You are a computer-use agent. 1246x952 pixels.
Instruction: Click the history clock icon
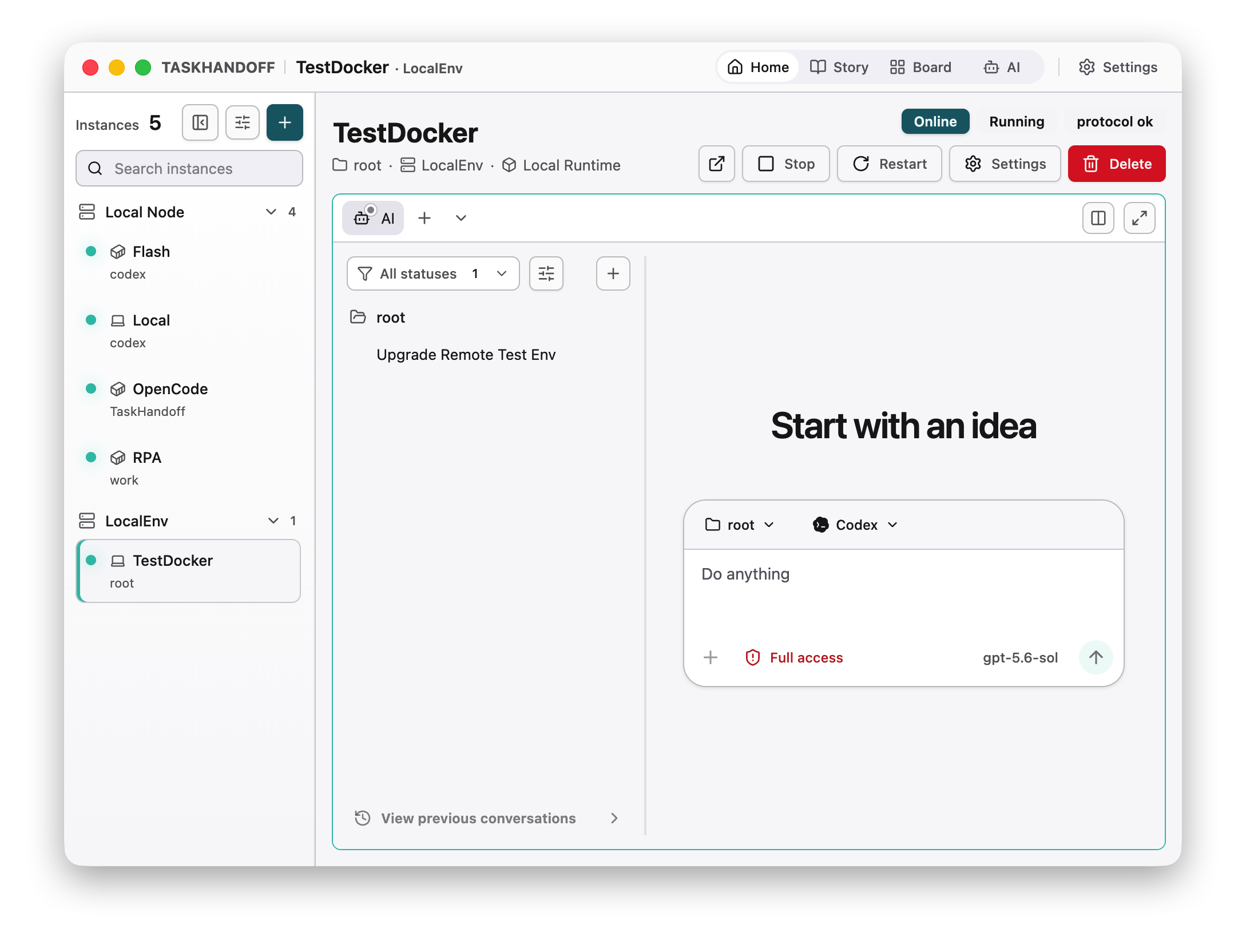362,818
